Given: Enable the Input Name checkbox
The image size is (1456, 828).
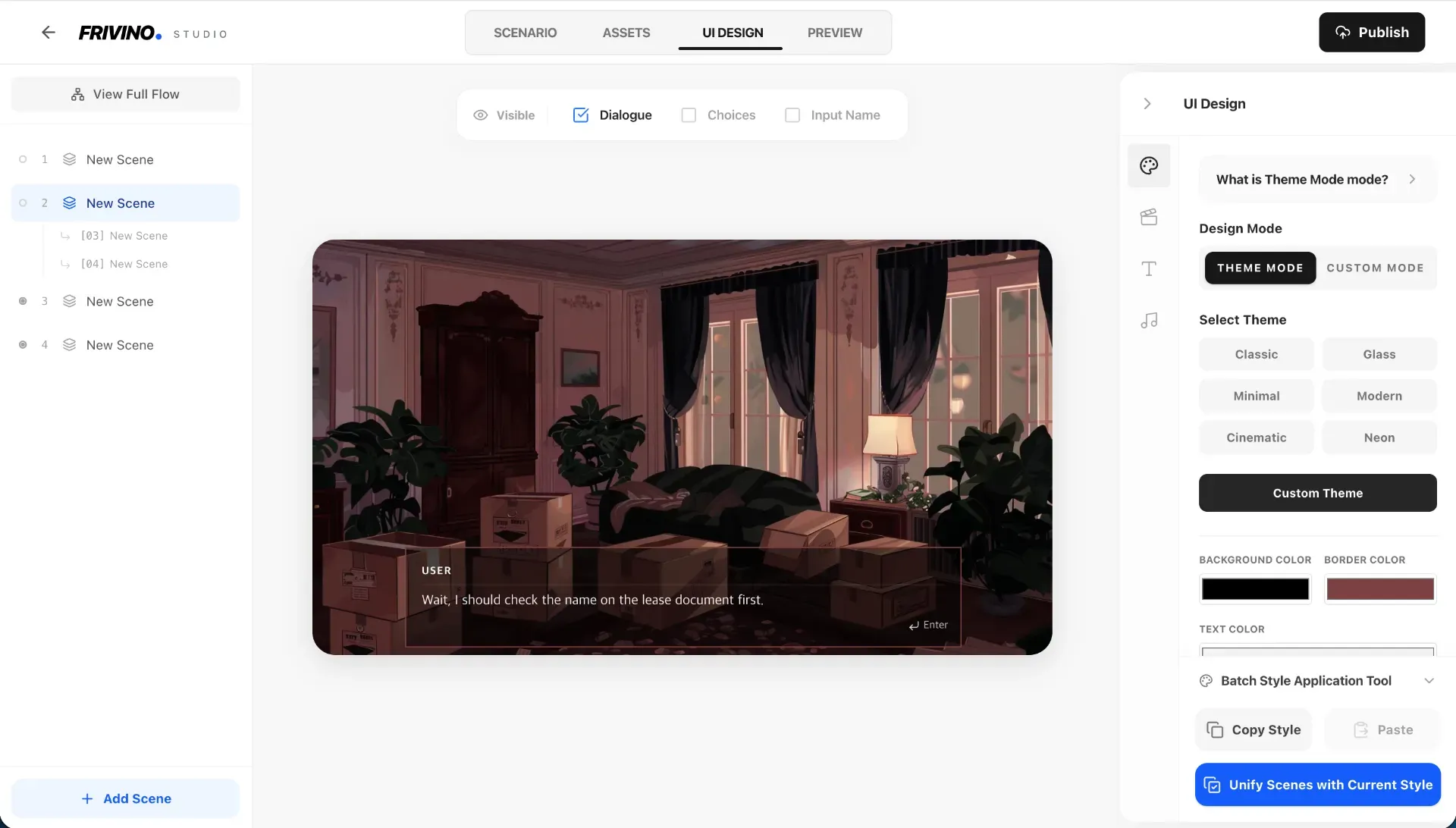Looking at the screenshot, I should (792, 115).
